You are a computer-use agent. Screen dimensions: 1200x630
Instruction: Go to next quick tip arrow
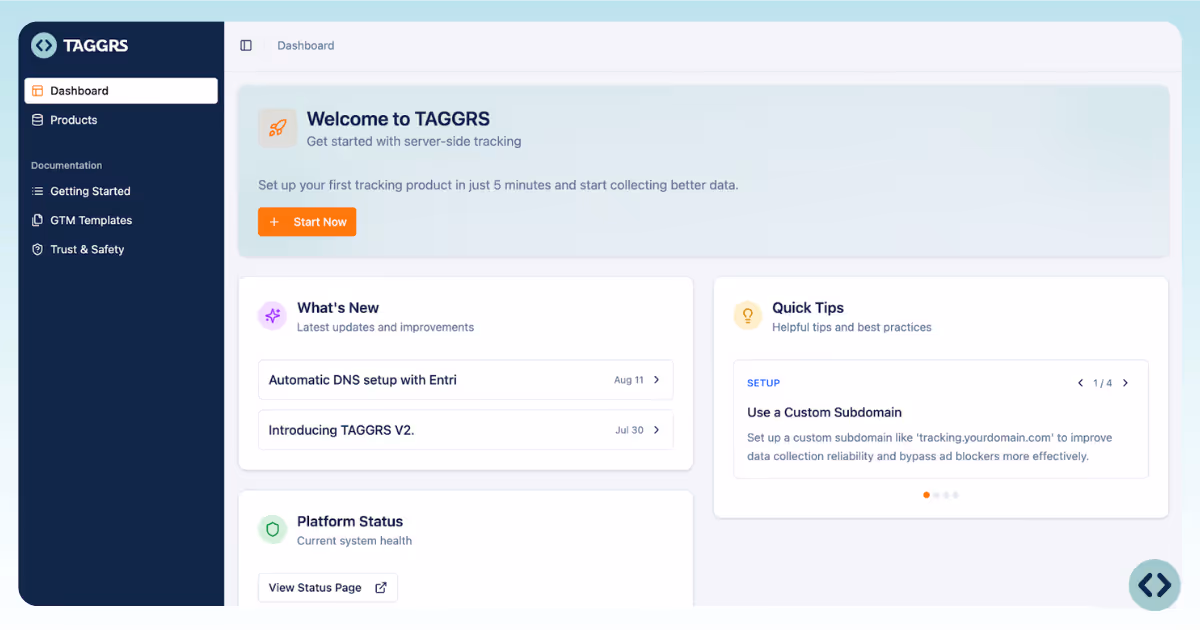[1125, 383]
